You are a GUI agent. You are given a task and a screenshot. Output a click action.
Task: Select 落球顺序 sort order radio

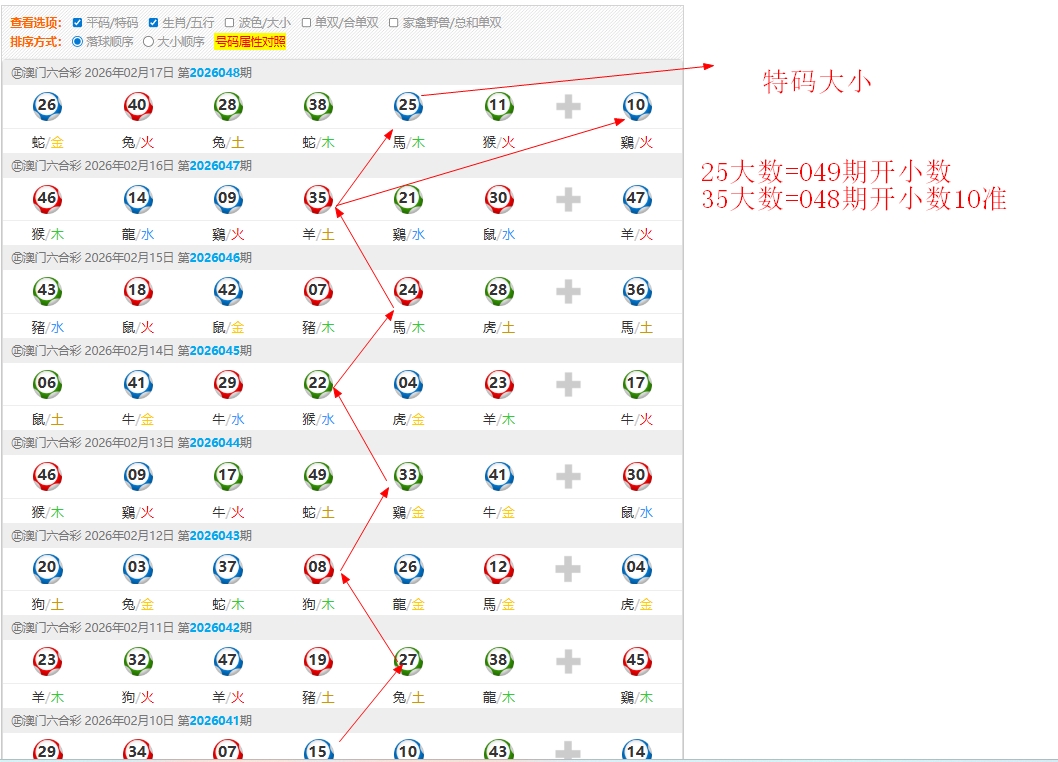click(77, 42)
